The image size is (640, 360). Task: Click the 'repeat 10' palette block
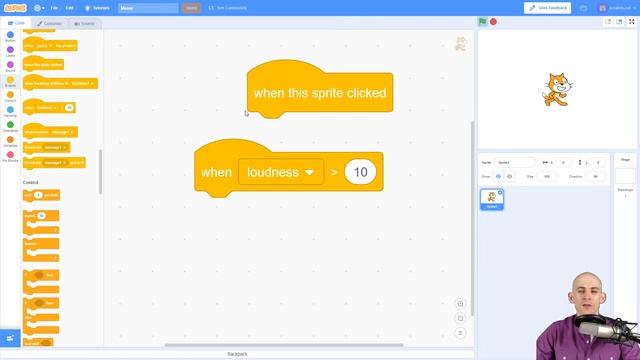(x=41, y=222)
